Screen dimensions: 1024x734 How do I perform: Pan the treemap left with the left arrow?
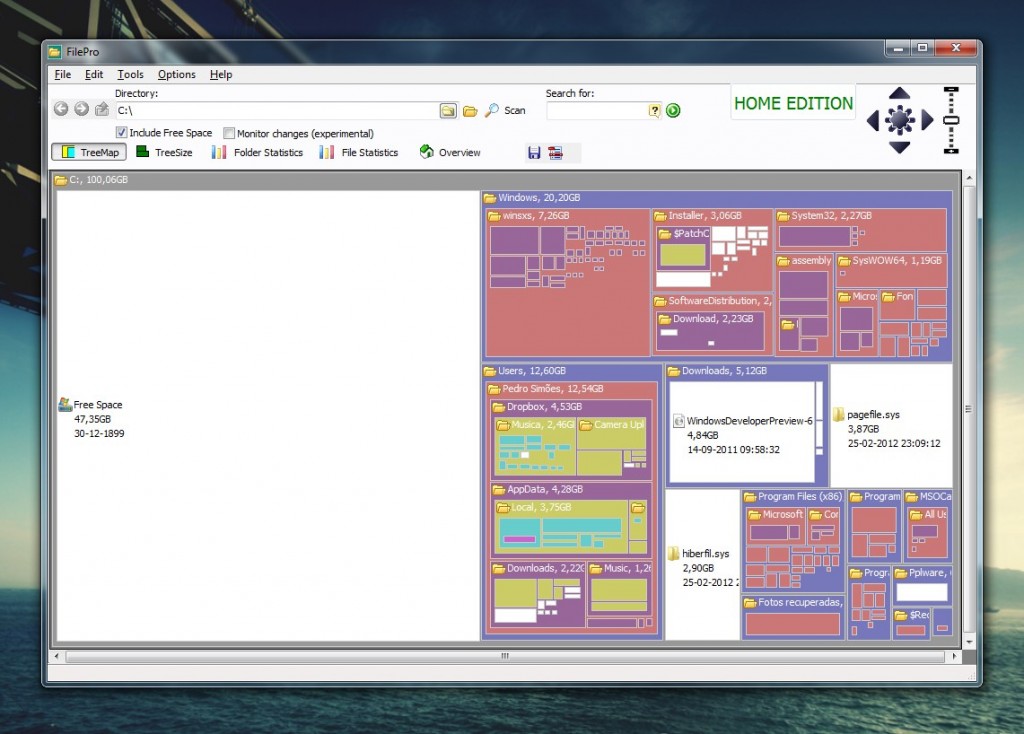click(x=872, y=120)
